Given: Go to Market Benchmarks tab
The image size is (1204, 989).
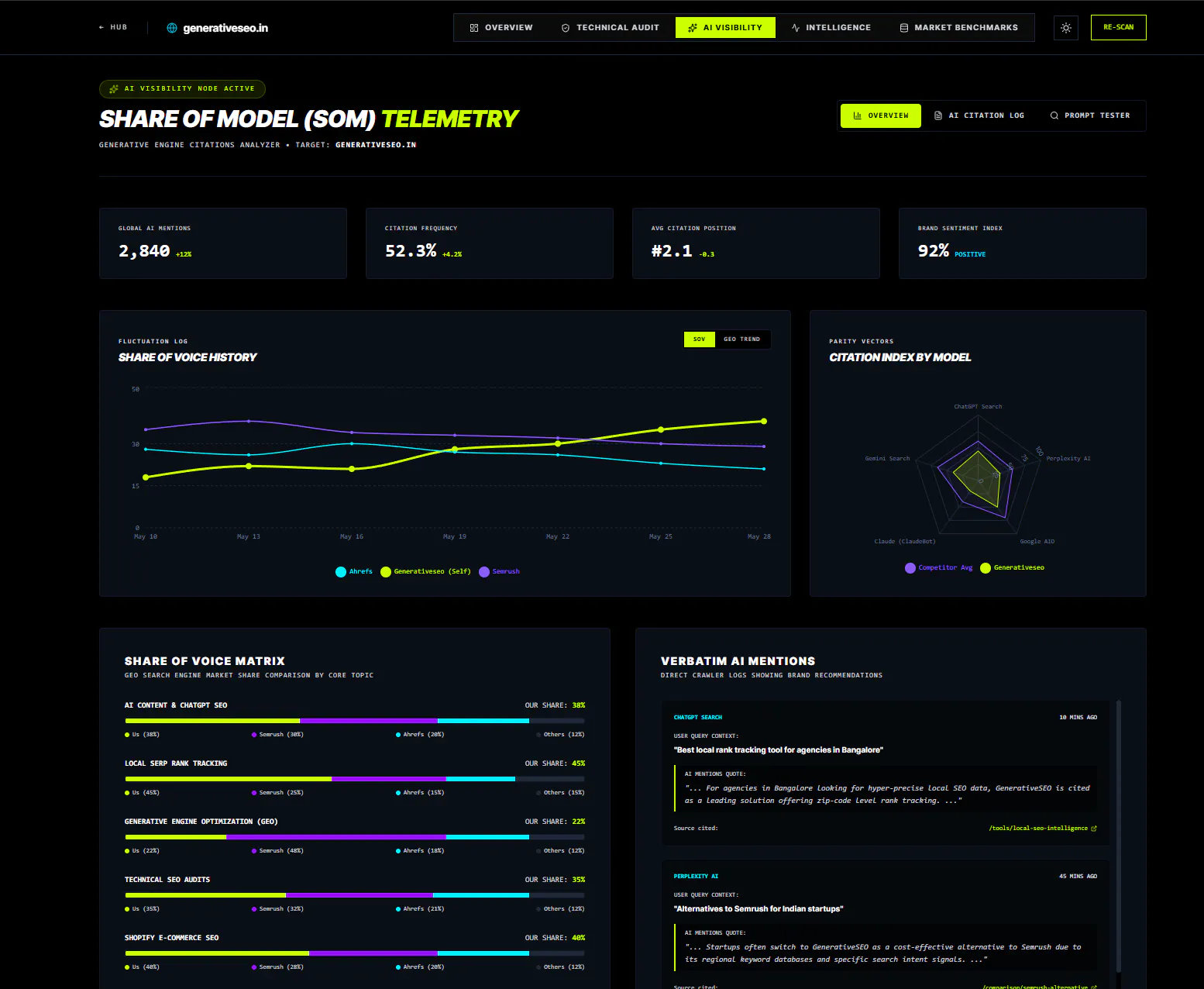Looking at the screenshot, I should coord(959,28).
